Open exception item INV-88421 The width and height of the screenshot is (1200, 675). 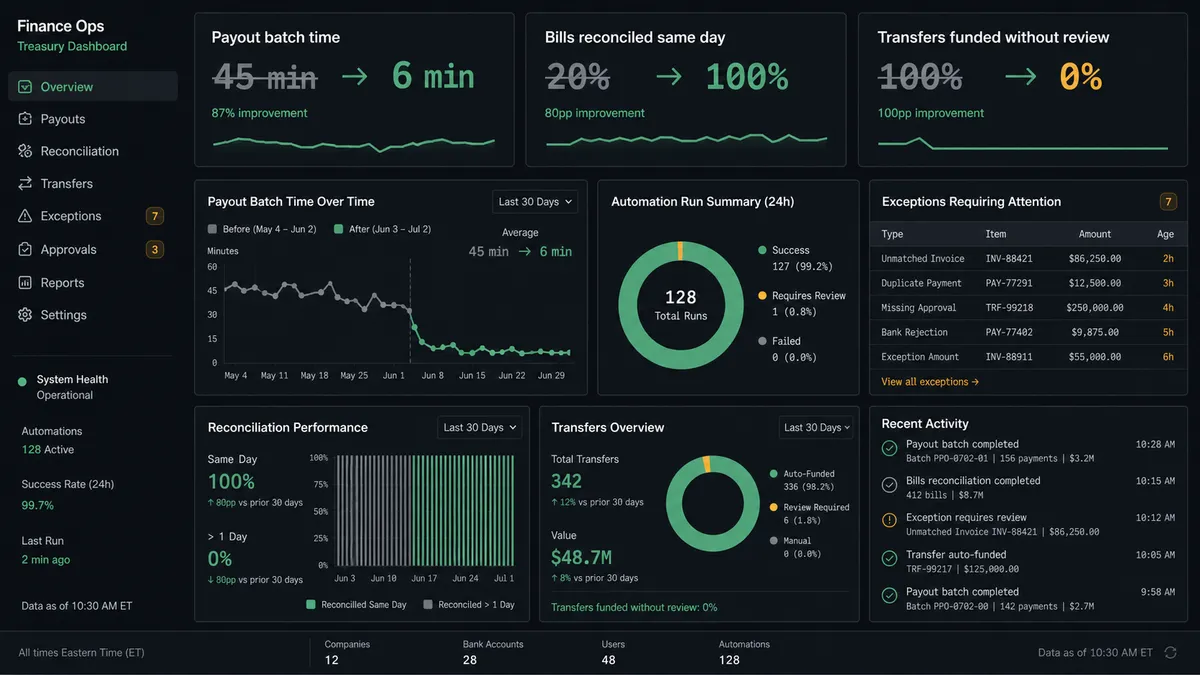(1009, 259)
